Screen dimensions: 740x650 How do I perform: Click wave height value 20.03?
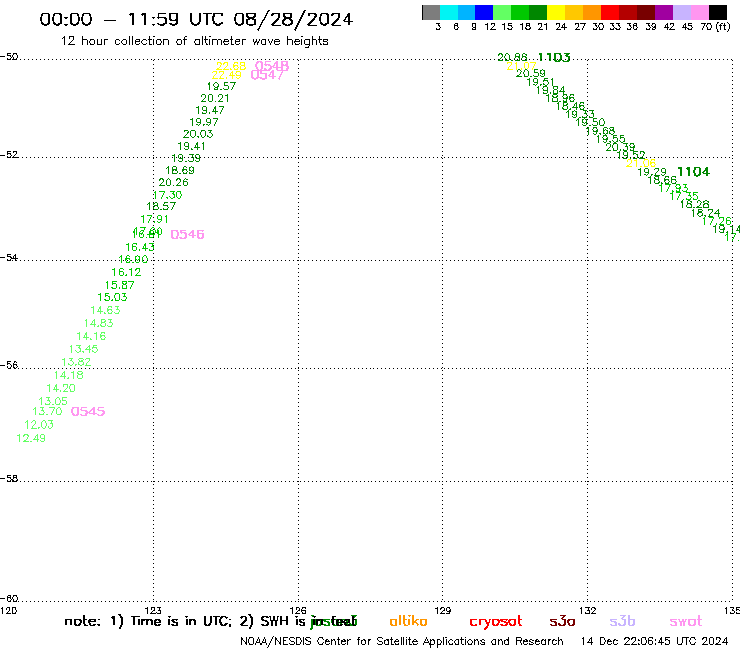(x=198, y=134)
